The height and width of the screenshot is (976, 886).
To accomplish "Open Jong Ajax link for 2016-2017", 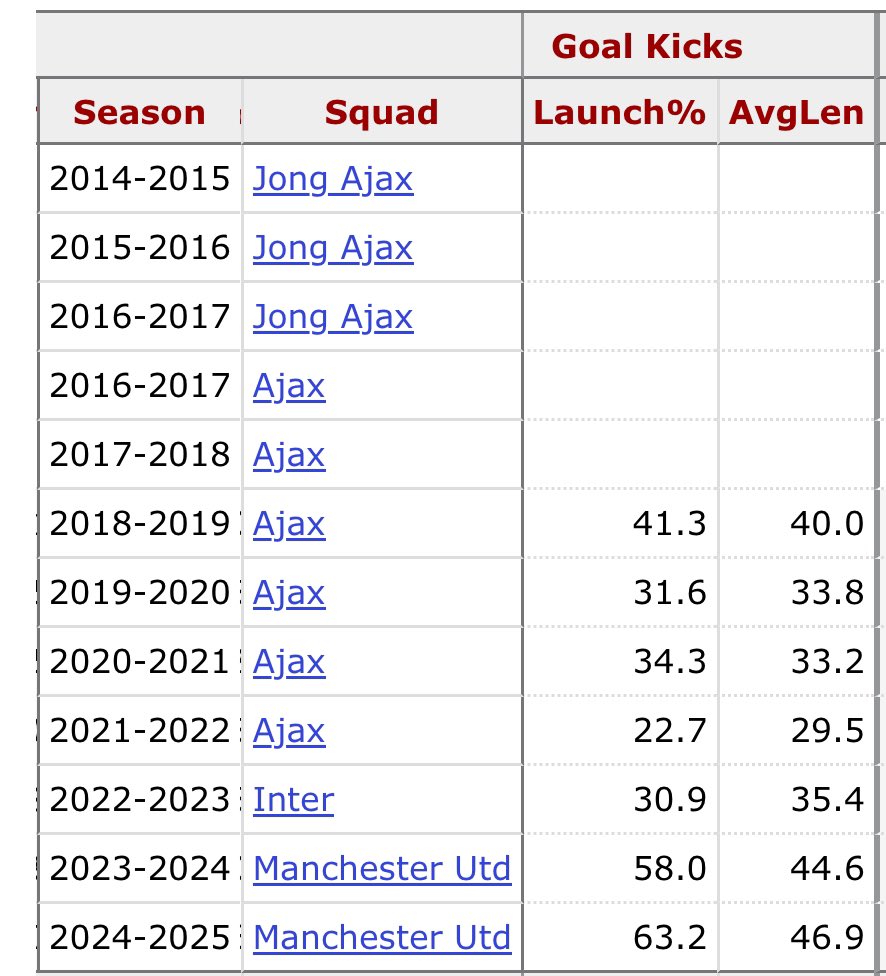I will pyautogui.click(x=332, y=317).
